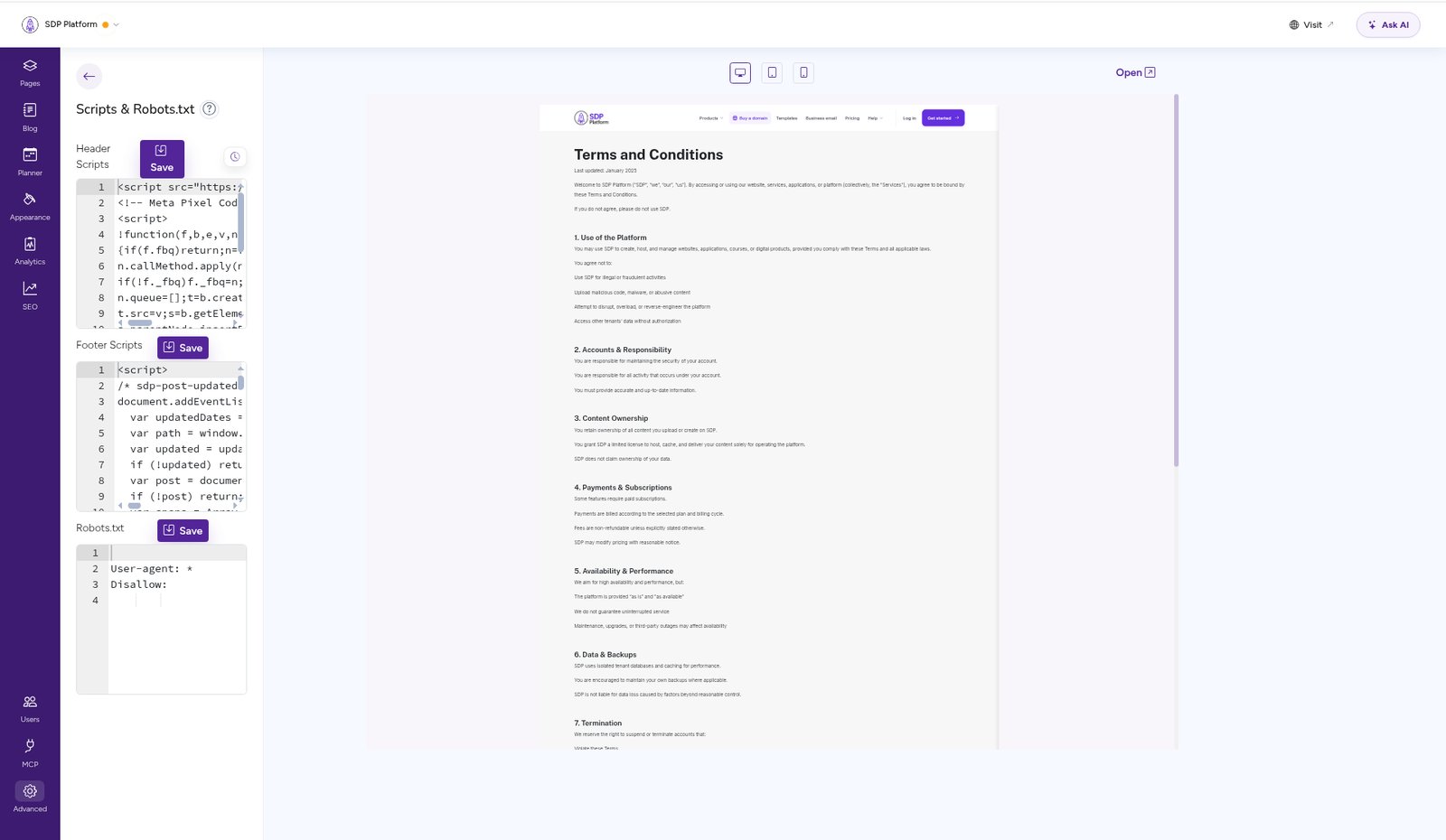Click the SDP Platform logo icon
The height and width of the screenshot is (840, 1446).
click(x=30, y=24)
